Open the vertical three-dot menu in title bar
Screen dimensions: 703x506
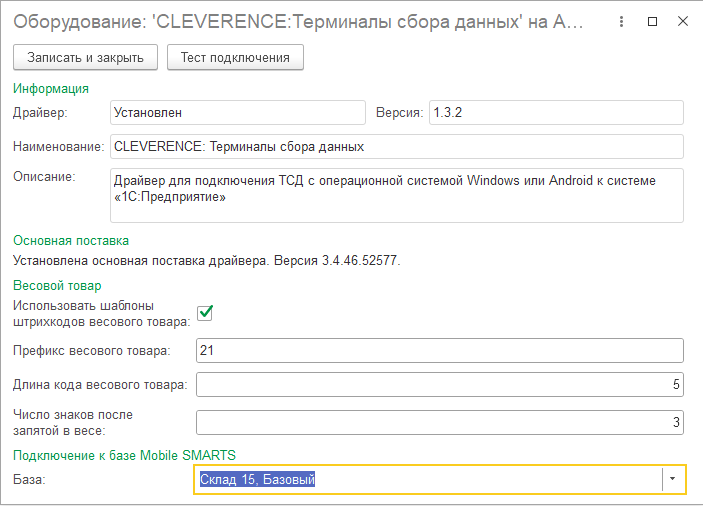(x=623, y=22)
